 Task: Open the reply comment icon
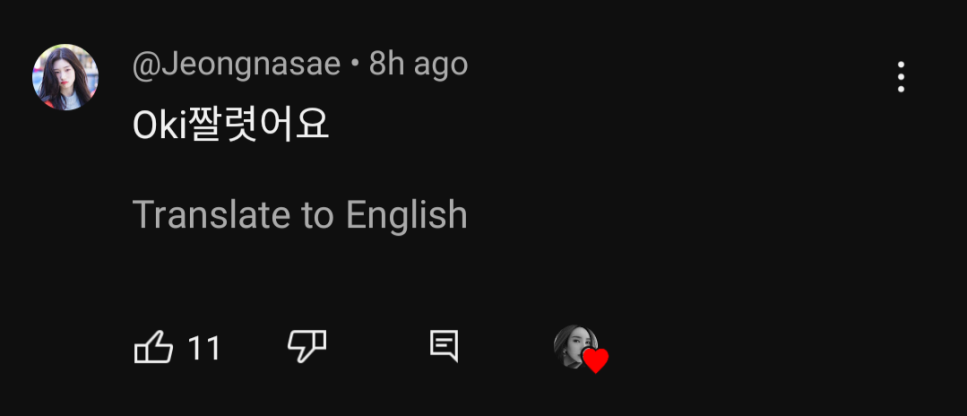click(443, 347)
